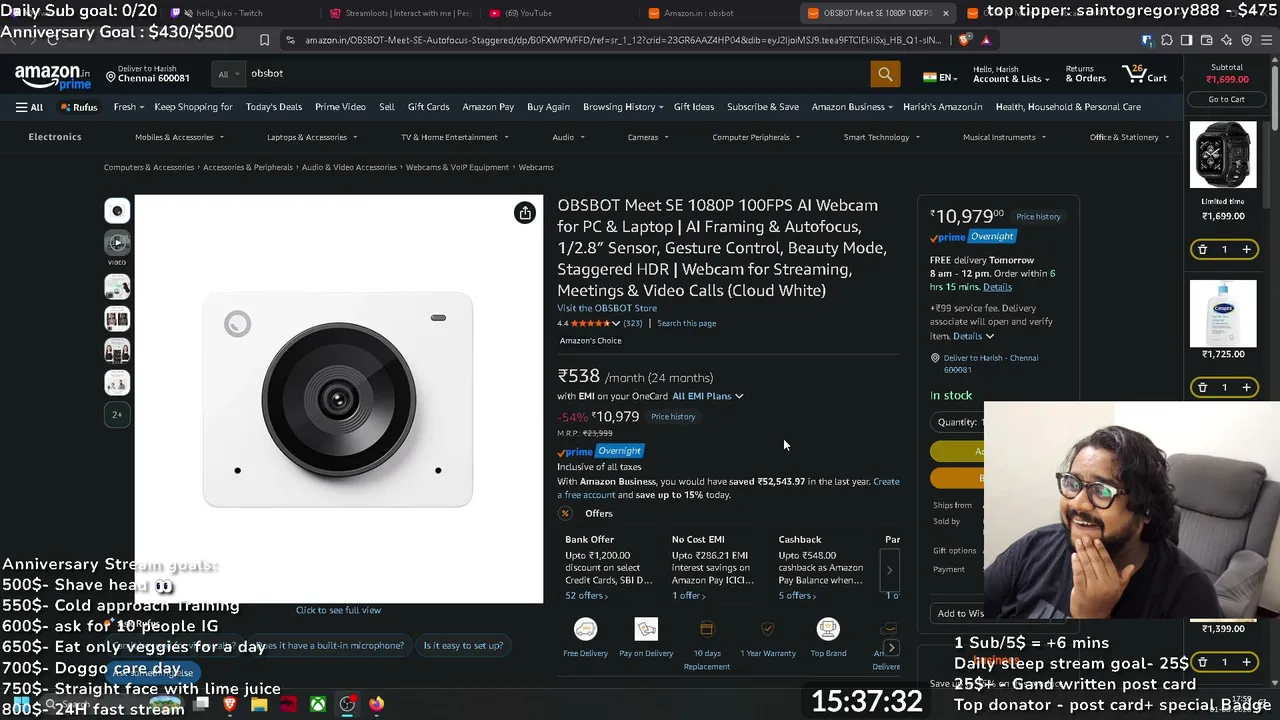The image size is (1280, 720).
Task: Visit the OBSBOT Store link
Action: (x=607, y=308)
